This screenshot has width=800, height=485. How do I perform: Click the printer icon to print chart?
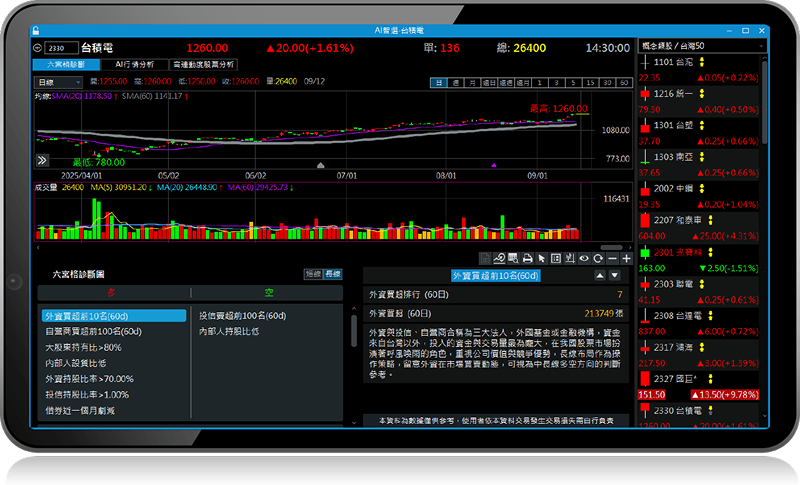[528, 259]
